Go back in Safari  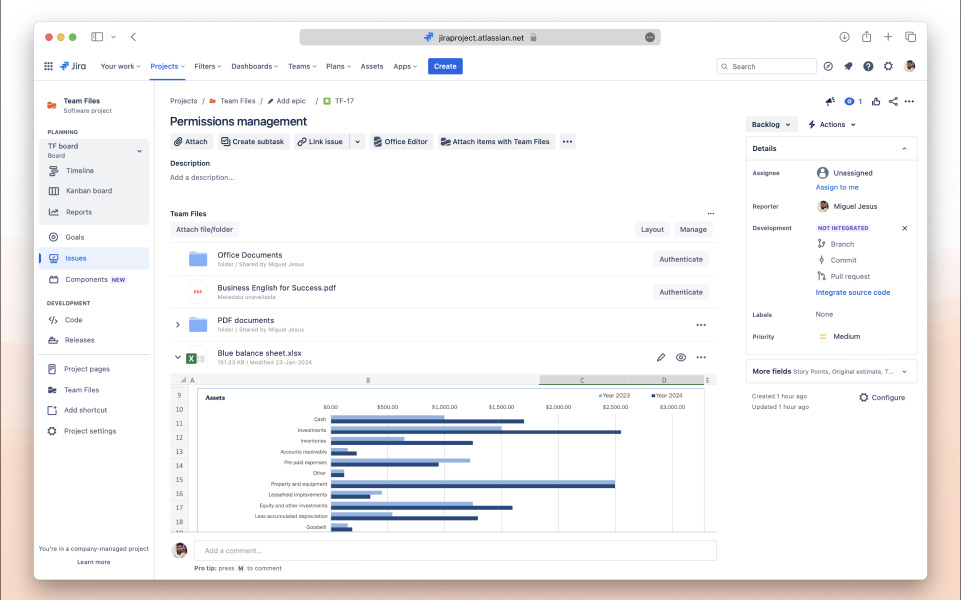point(134,37)
